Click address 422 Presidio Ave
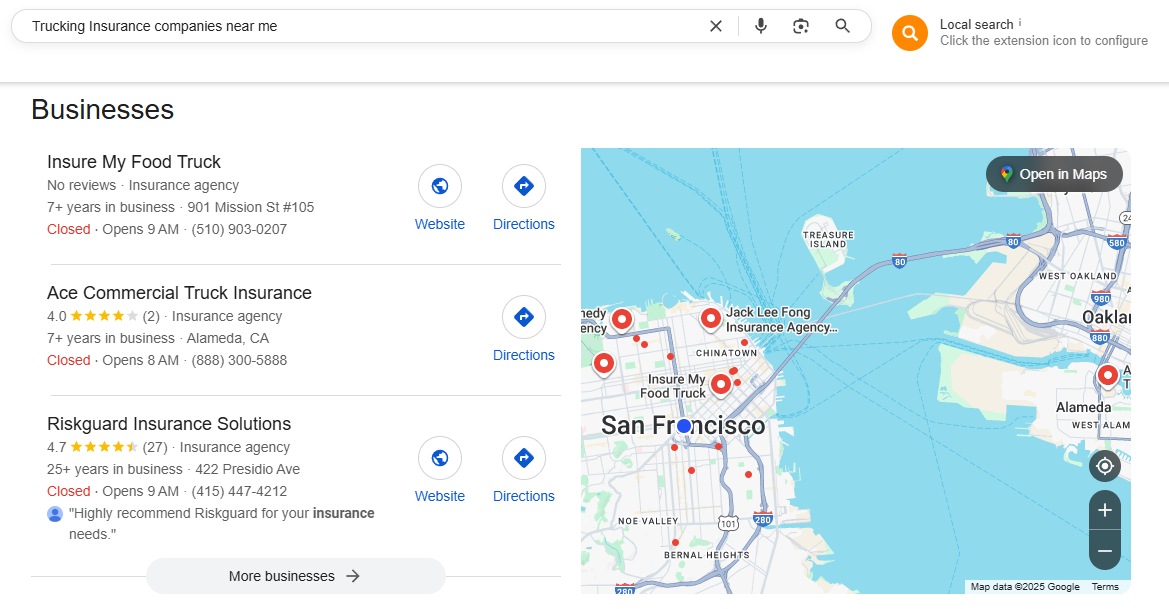 coord(248,470)
